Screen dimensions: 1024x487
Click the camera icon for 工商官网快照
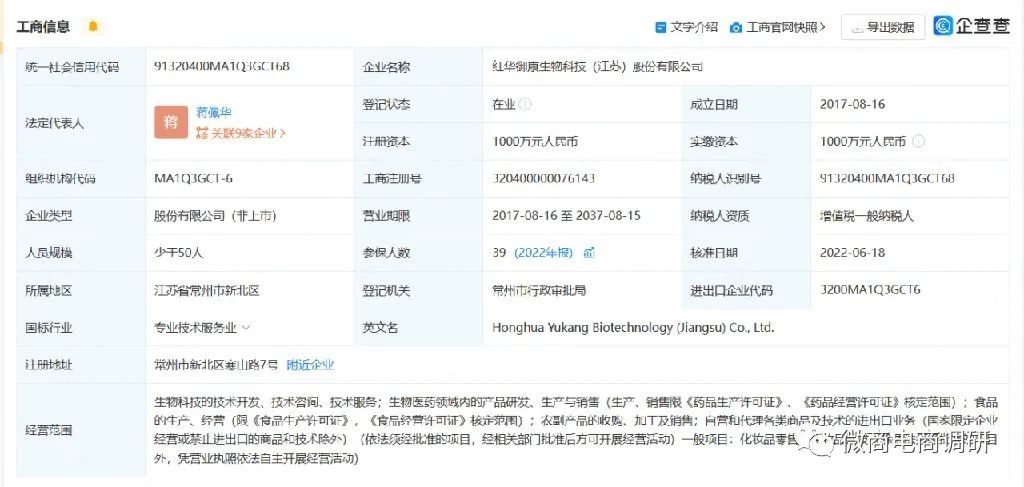[x=736, y=27]
